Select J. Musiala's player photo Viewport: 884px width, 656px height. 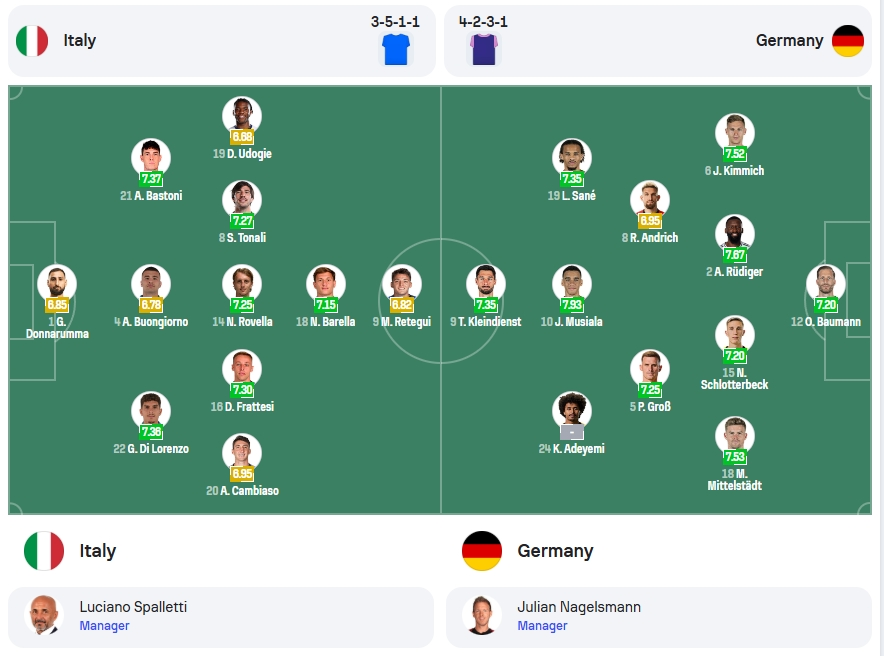(572, 283)
